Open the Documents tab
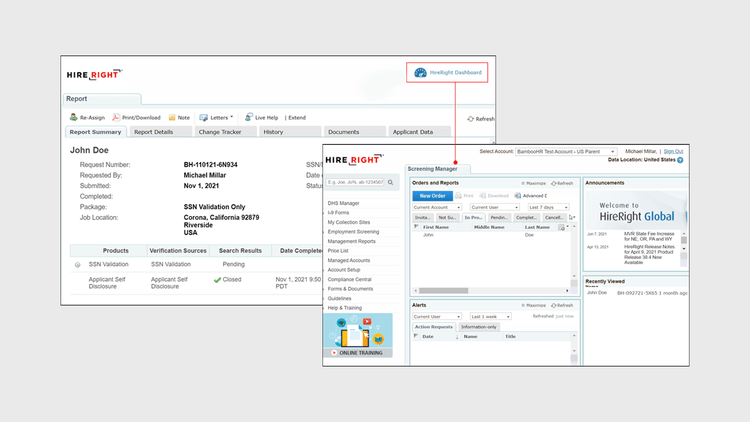 [x=354, y=132]
